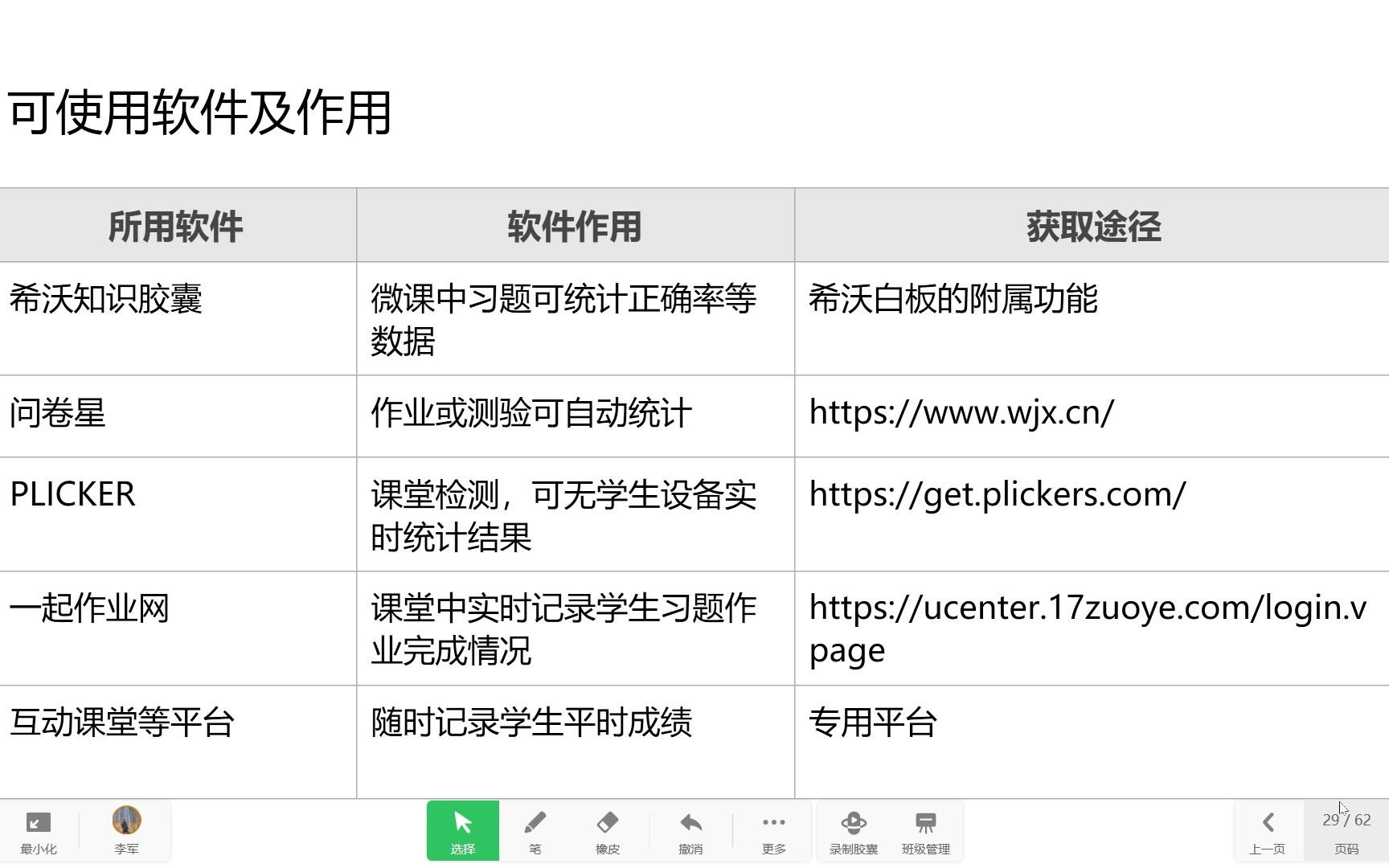1389x868 pixels.
Task: Open the ucenter.17zuoye.com login link
Action: click(x=1088, y=628)
